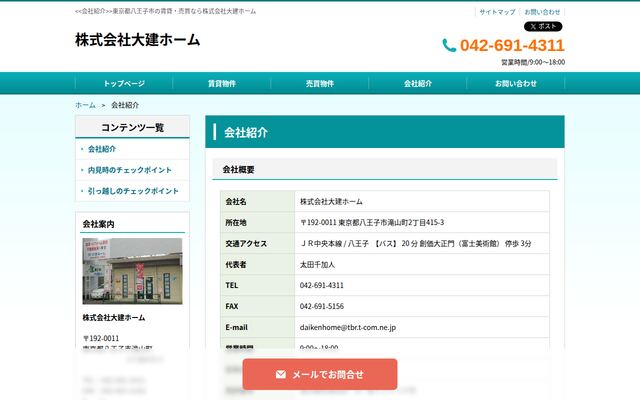Click the FAX value 042-691-5156
The width and height of the screenshot is (640, 400).
(322, 306)
